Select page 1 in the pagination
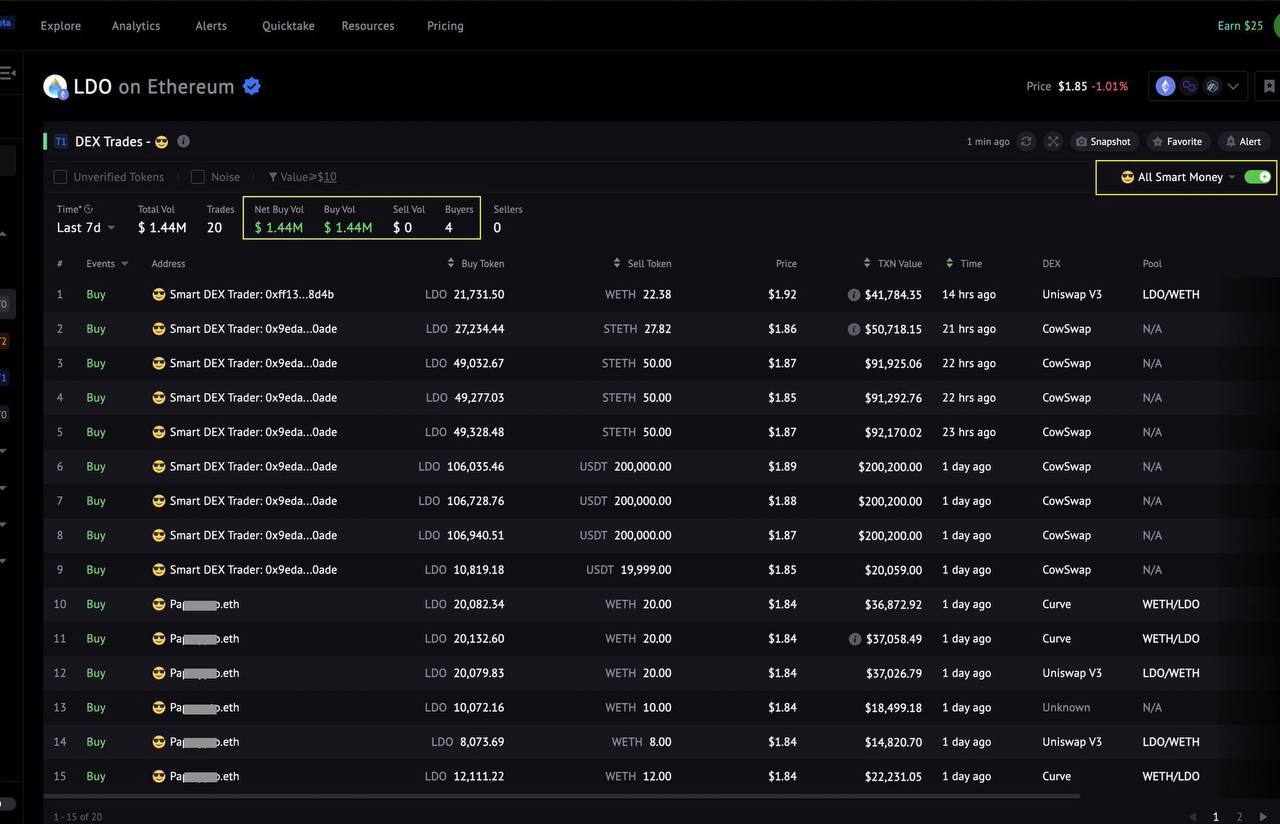The width and height of the screenshot is (1280, 824). pos(1216,817)
